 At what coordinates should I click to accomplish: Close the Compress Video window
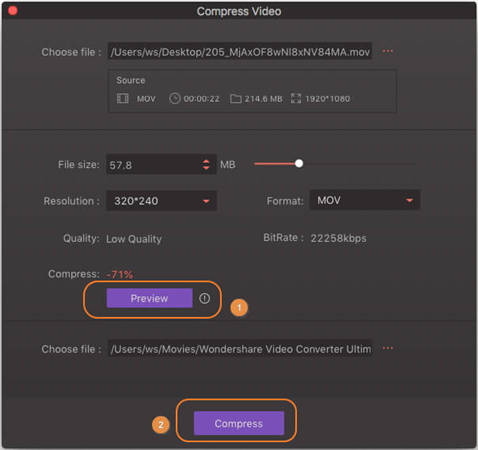point(13,11)
